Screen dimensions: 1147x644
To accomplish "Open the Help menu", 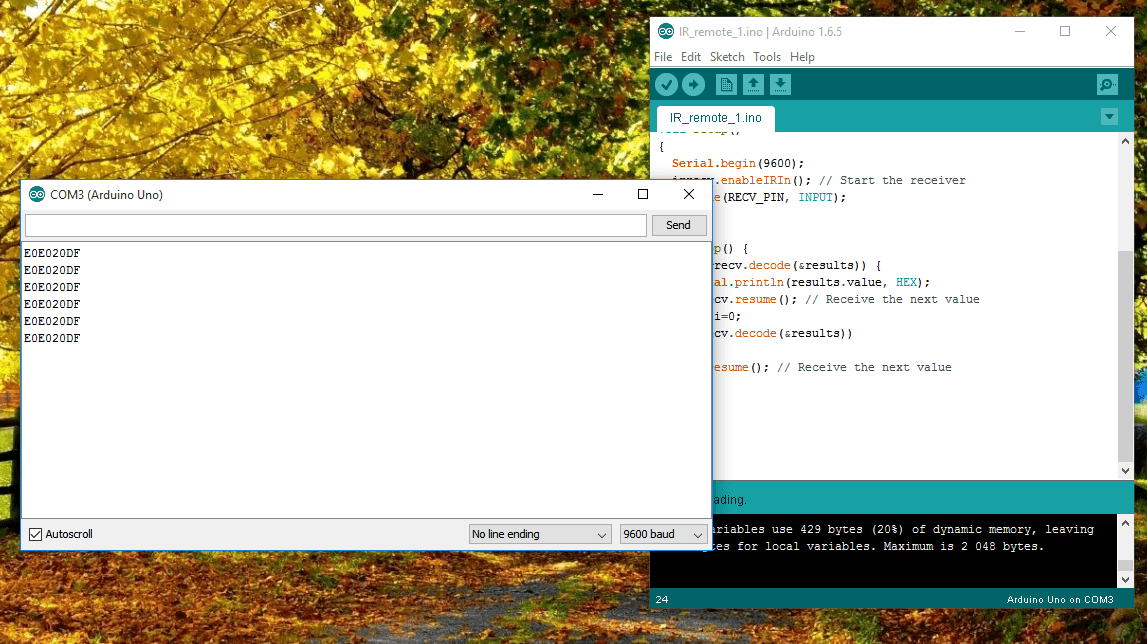I will pyautogui.click(x=802, y=57).
